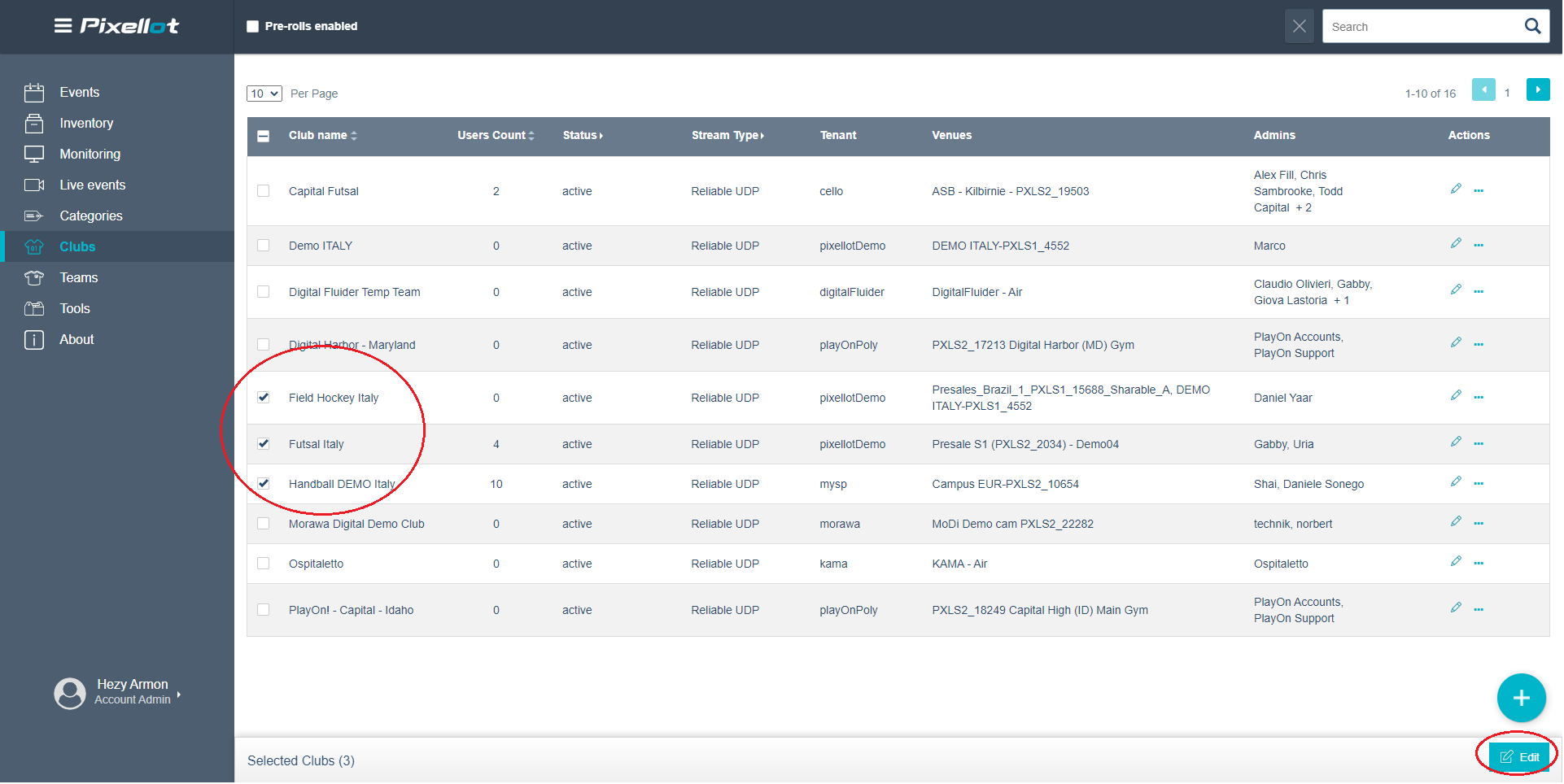
Task: Click the Edit selected clubs button
Action: click(1519, 757)
